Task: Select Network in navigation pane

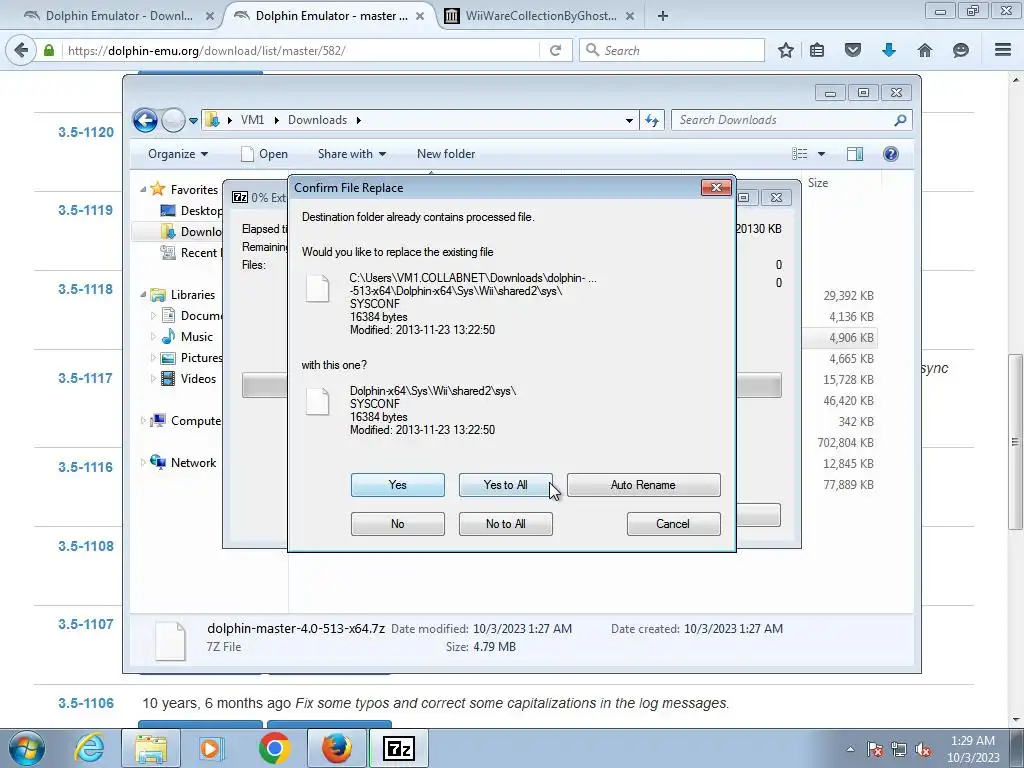Action: click(x=193, y=462)
